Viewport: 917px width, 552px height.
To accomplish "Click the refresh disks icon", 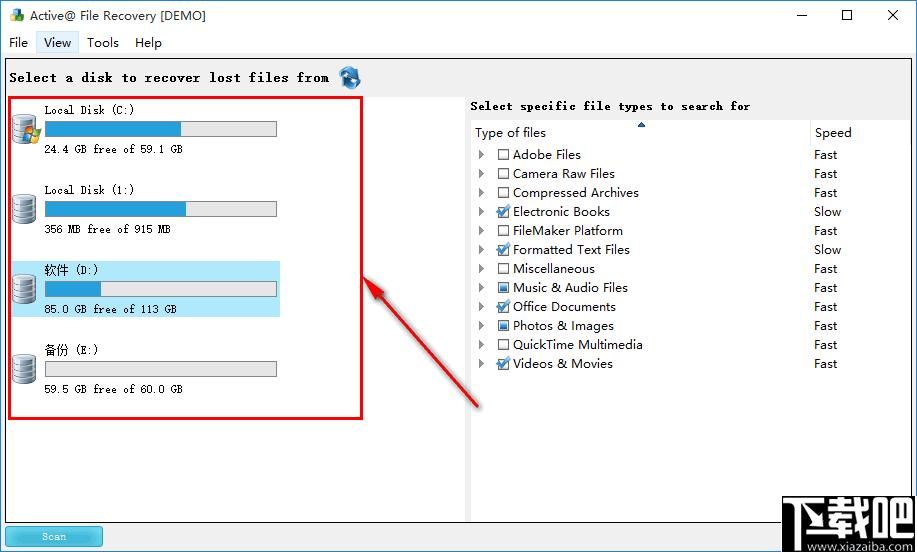I will pyautogui.click(x=350, y=77).
